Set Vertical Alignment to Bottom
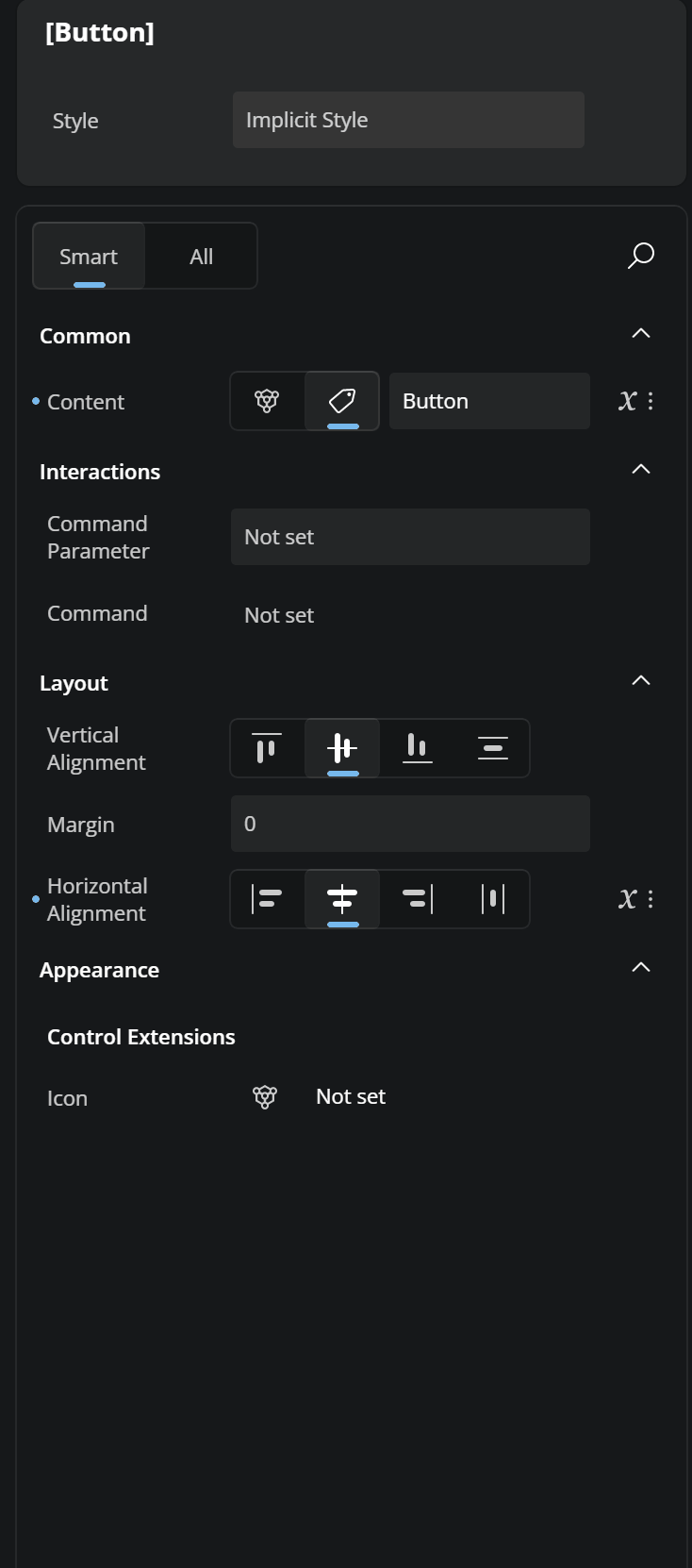692x1568 pixels. pos(417,748)
